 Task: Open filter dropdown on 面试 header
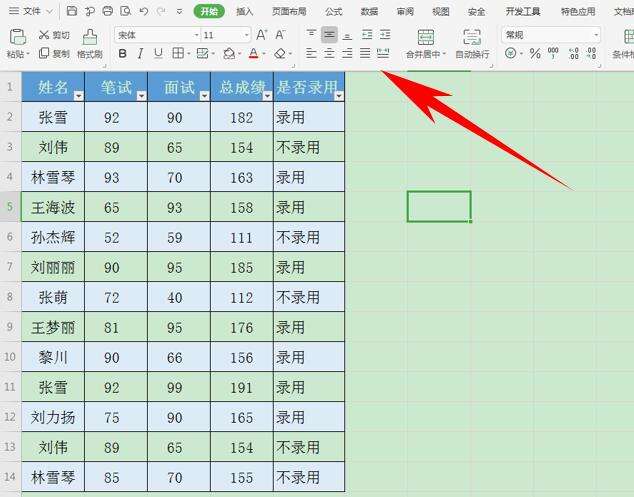point(205,95)
